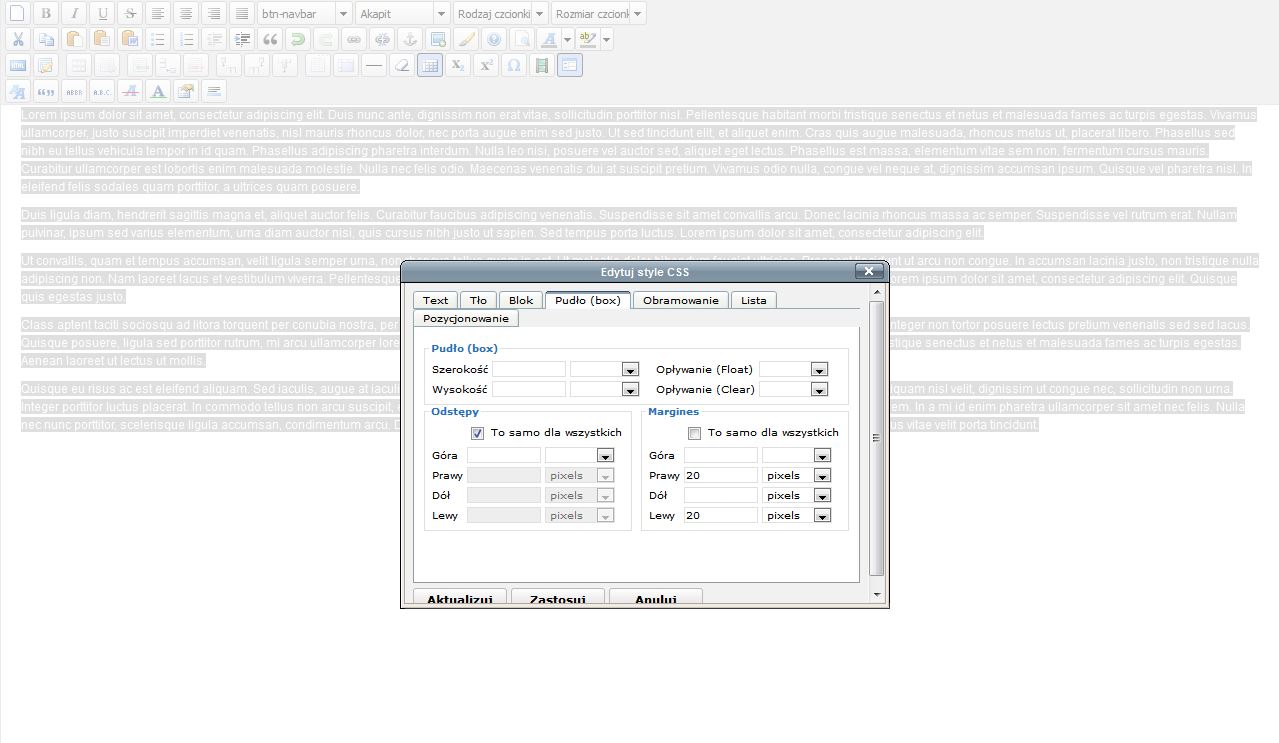The width and height of the screenshot is (1279, 743).
Task: Toggle bold formatting
Action: point(45,13)
